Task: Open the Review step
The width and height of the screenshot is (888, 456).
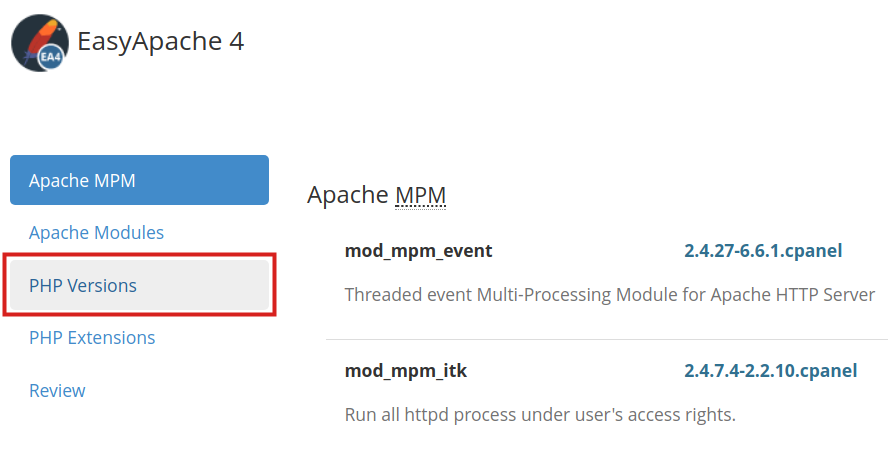Action: point(57,391)
